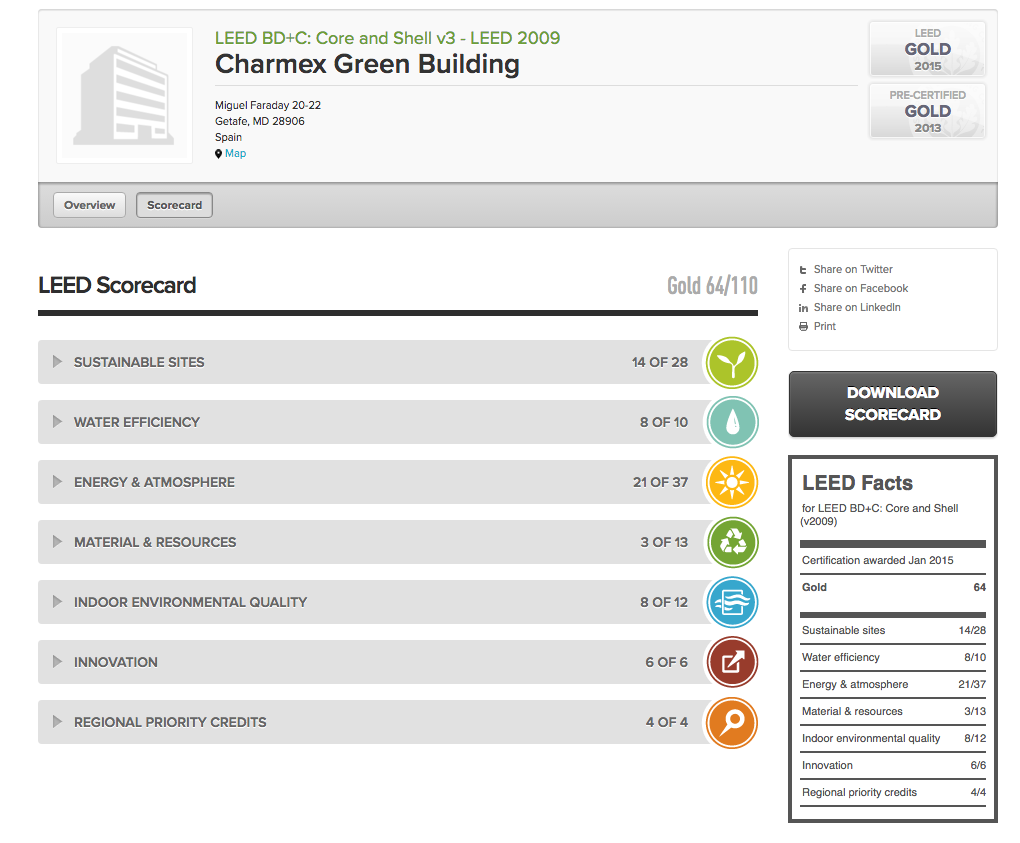
Task: Click the Regional Priority Credits magnifier icon
Action: [732, 722]
